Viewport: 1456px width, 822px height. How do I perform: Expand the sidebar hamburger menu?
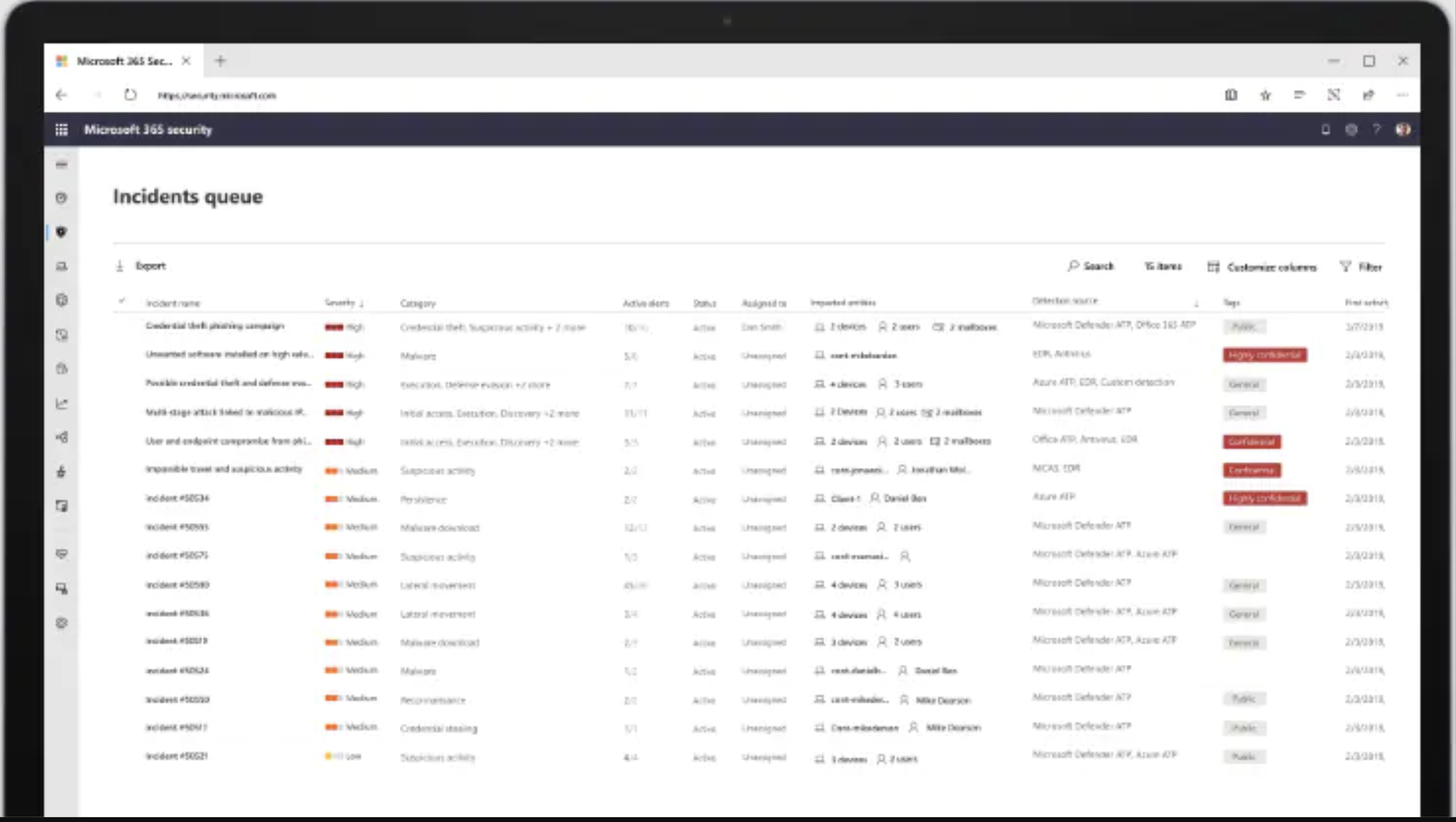[61, 164]
